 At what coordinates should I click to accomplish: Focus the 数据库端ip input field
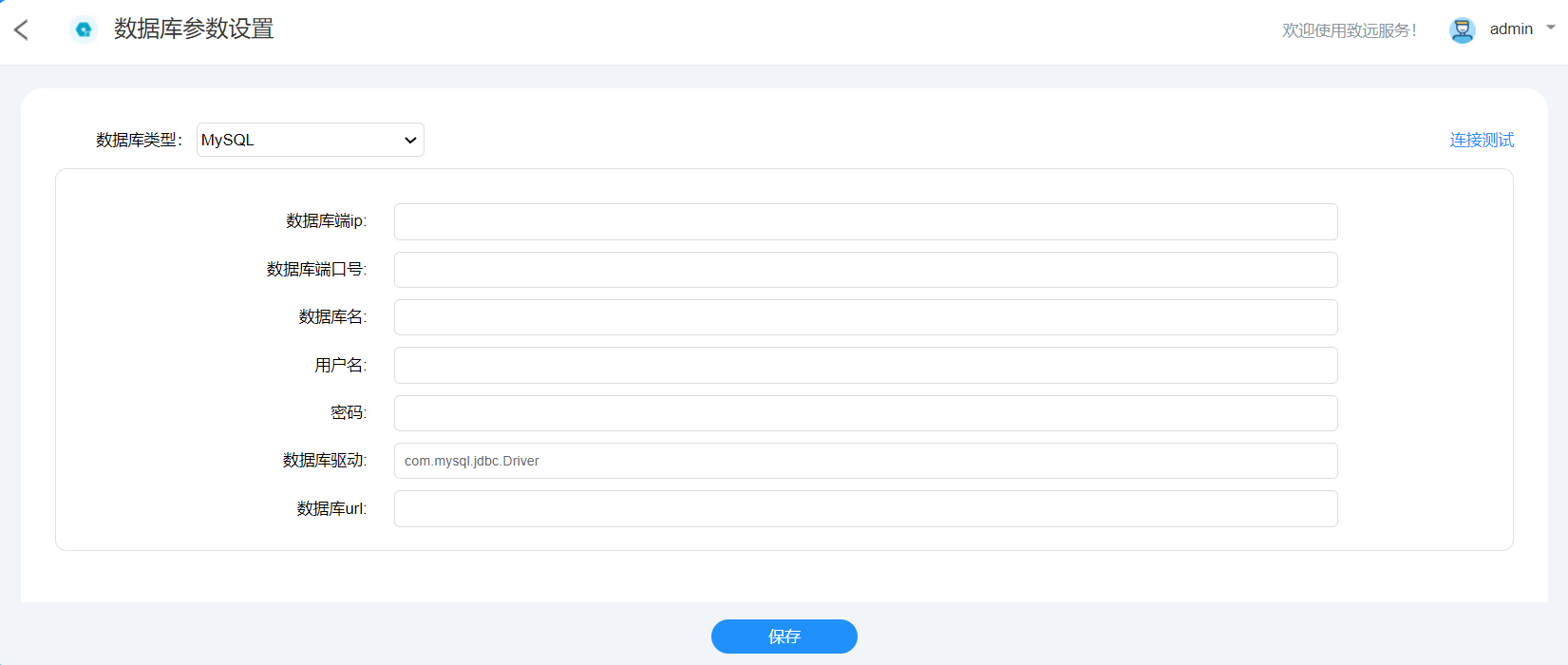point(865,221)
